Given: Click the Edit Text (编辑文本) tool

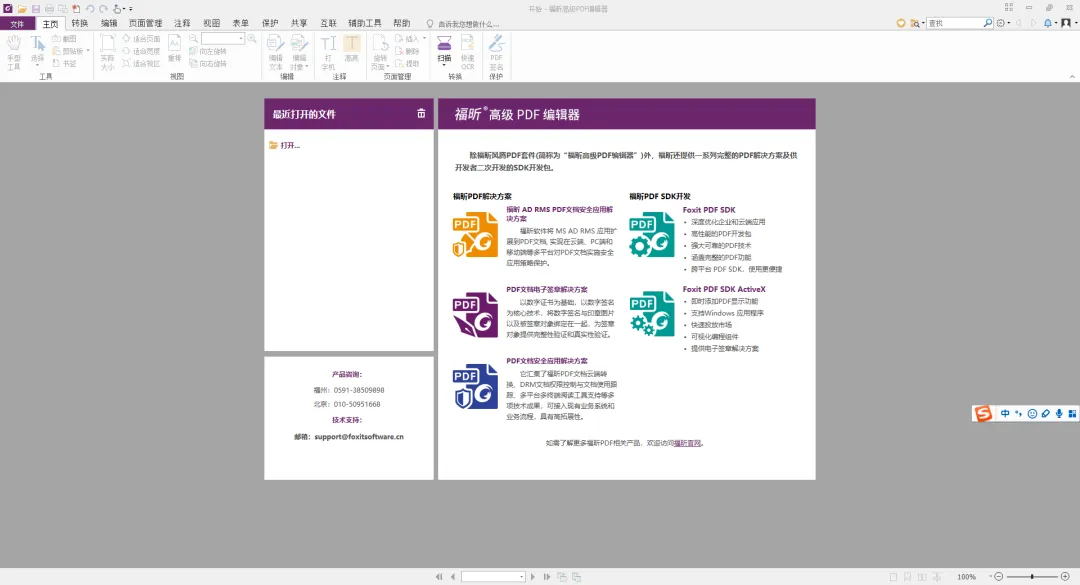Looking at the screenshot, I should pos(276,52).
